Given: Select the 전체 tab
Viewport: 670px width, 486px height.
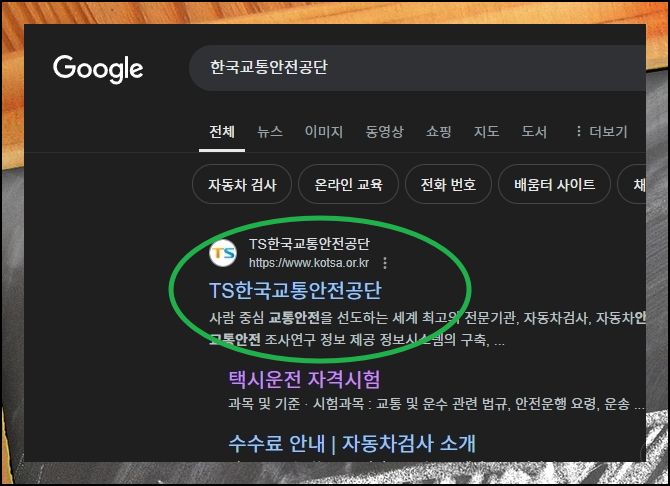Looking at the screenshot, I should pos(222,132).
